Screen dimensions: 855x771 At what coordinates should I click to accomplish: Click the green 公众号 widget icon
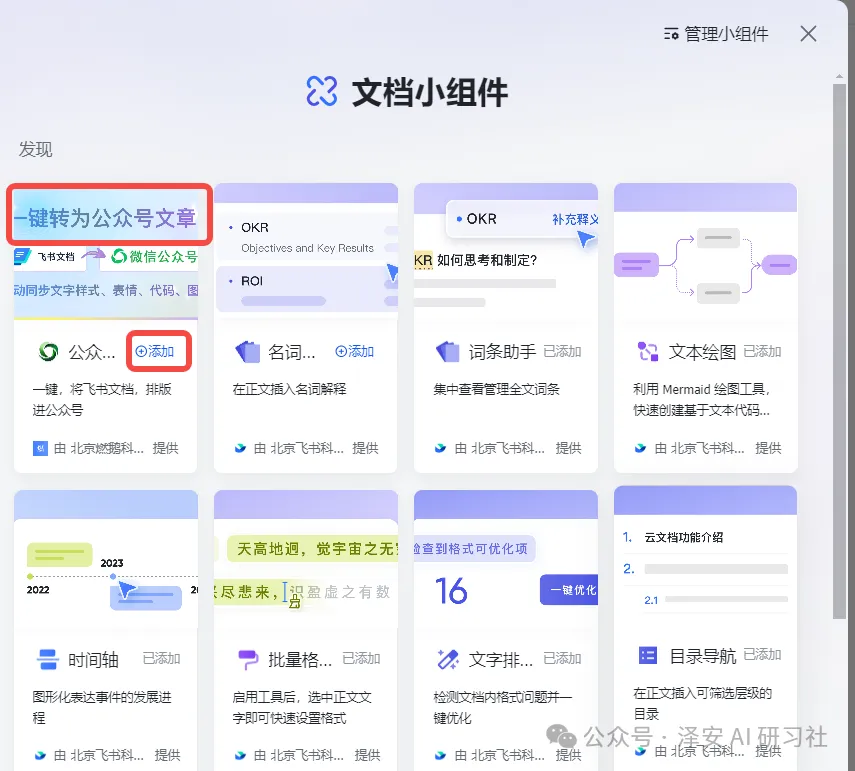click(x=48, y=352)
